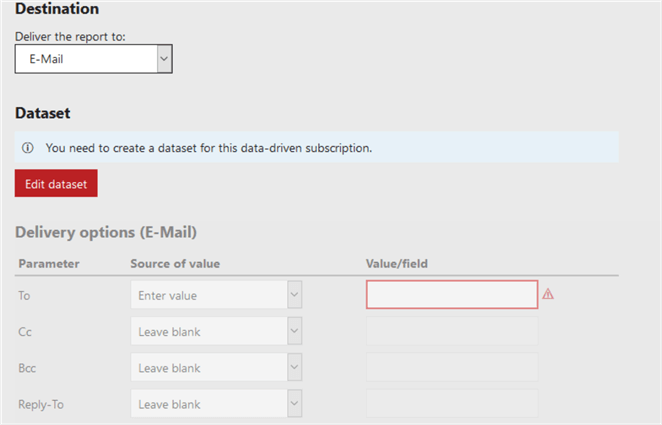Click the Delivery options (E-Mail) heading
Screen dimensions: 662x425
click(x=106, y=233)
